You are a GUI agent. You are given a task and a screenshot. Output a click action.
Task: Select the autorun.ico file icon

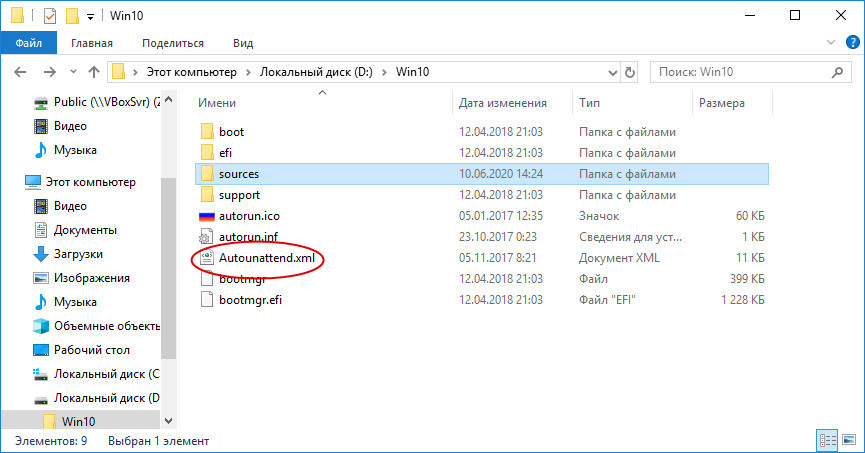(x=207, y=216)
